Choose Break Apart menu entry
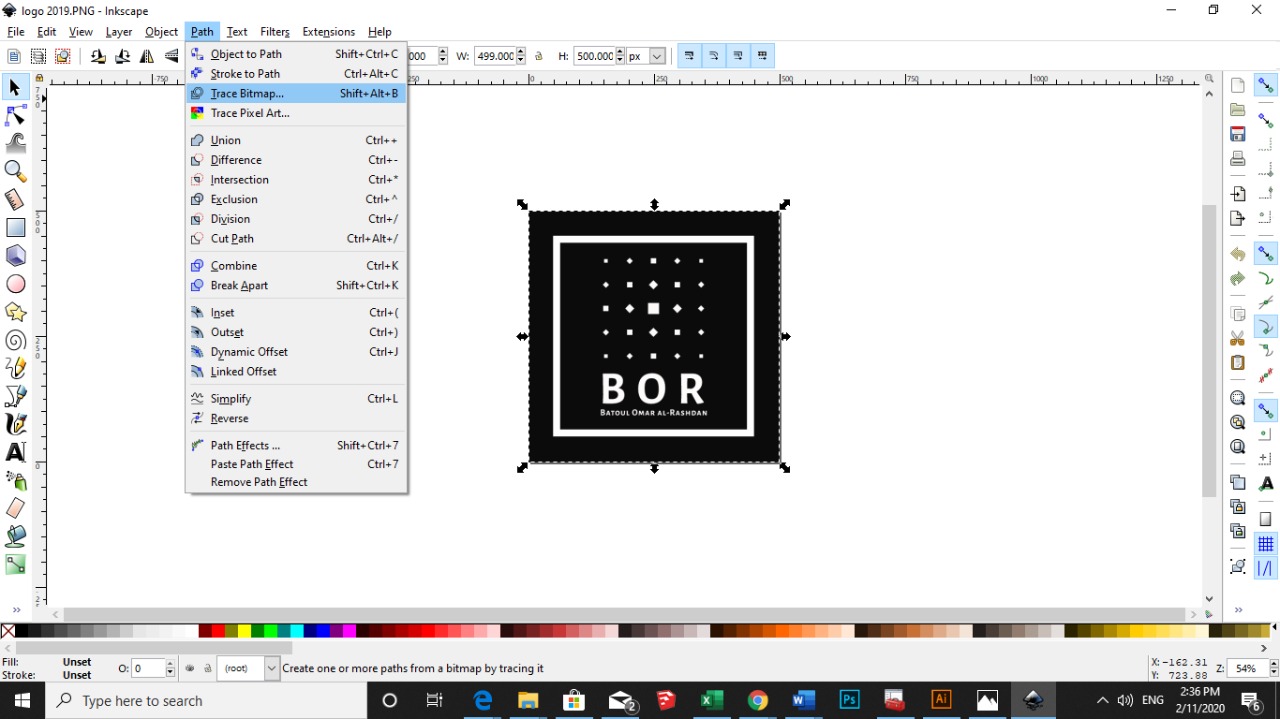The width and height of the screenshot is (1280, 719). [x=296, y=285]
